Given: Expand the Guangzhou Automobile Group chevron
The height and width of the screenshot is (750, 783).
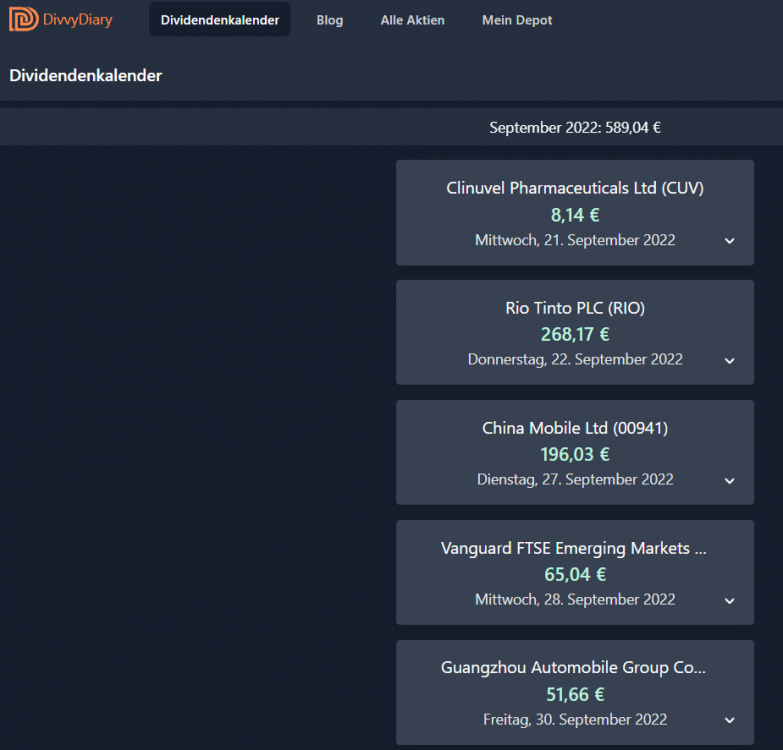Looking at the screenshot, I should click(x=730, y=720).
